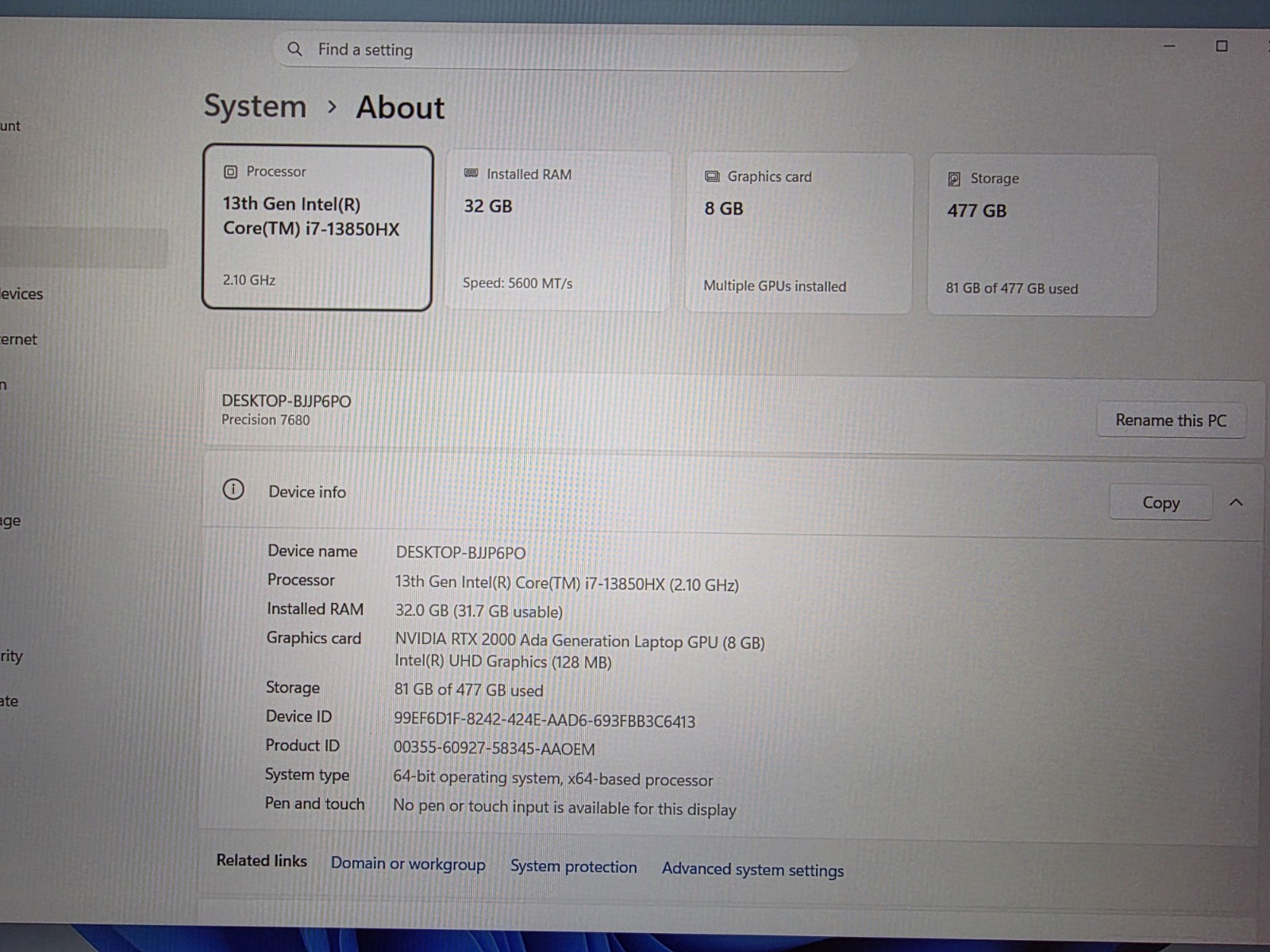Screen dimensions: 1270x952
Task: Click the Processor chip icon
Action: coord(230,171)
